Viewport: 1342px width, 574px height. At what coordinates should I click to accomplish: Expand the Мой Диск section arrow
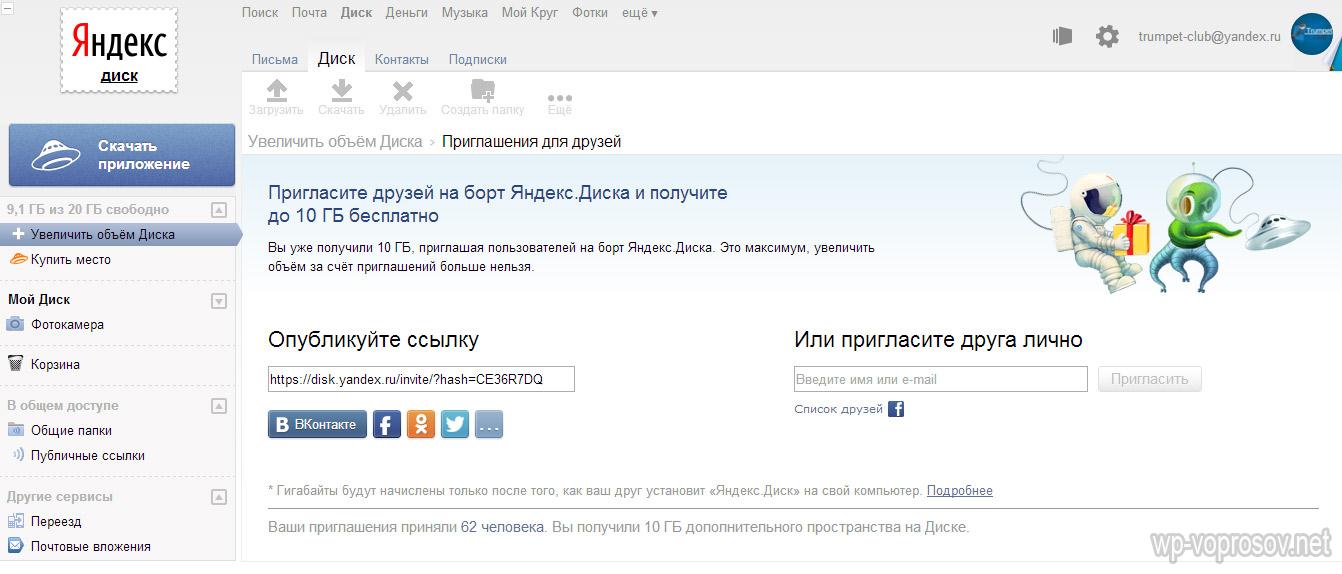pos(219,300)
